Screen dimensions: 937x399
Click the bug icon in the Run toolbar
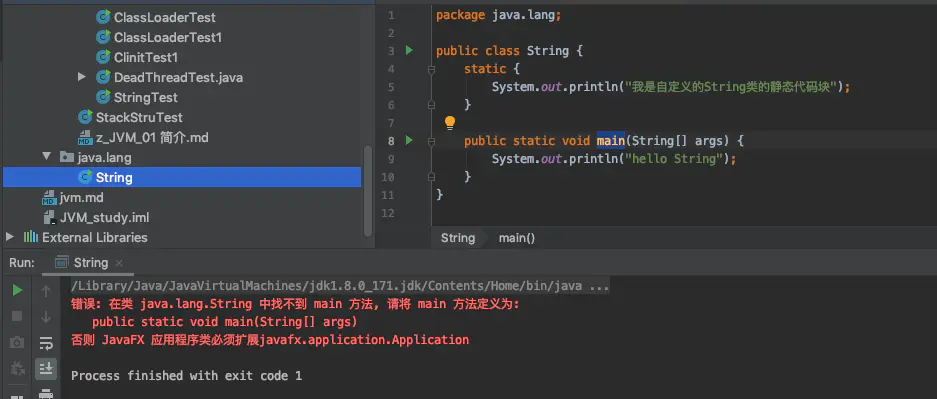point(17,369)
